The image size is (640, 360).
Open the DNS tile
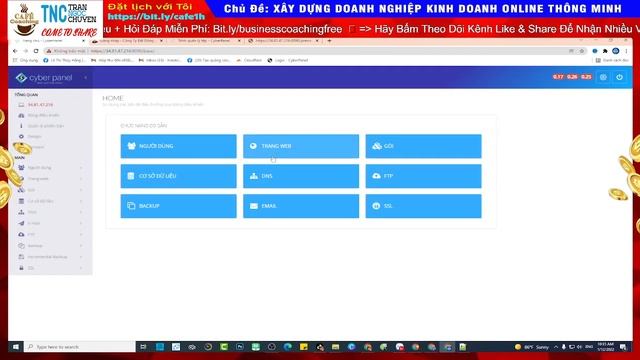[301, 176]
